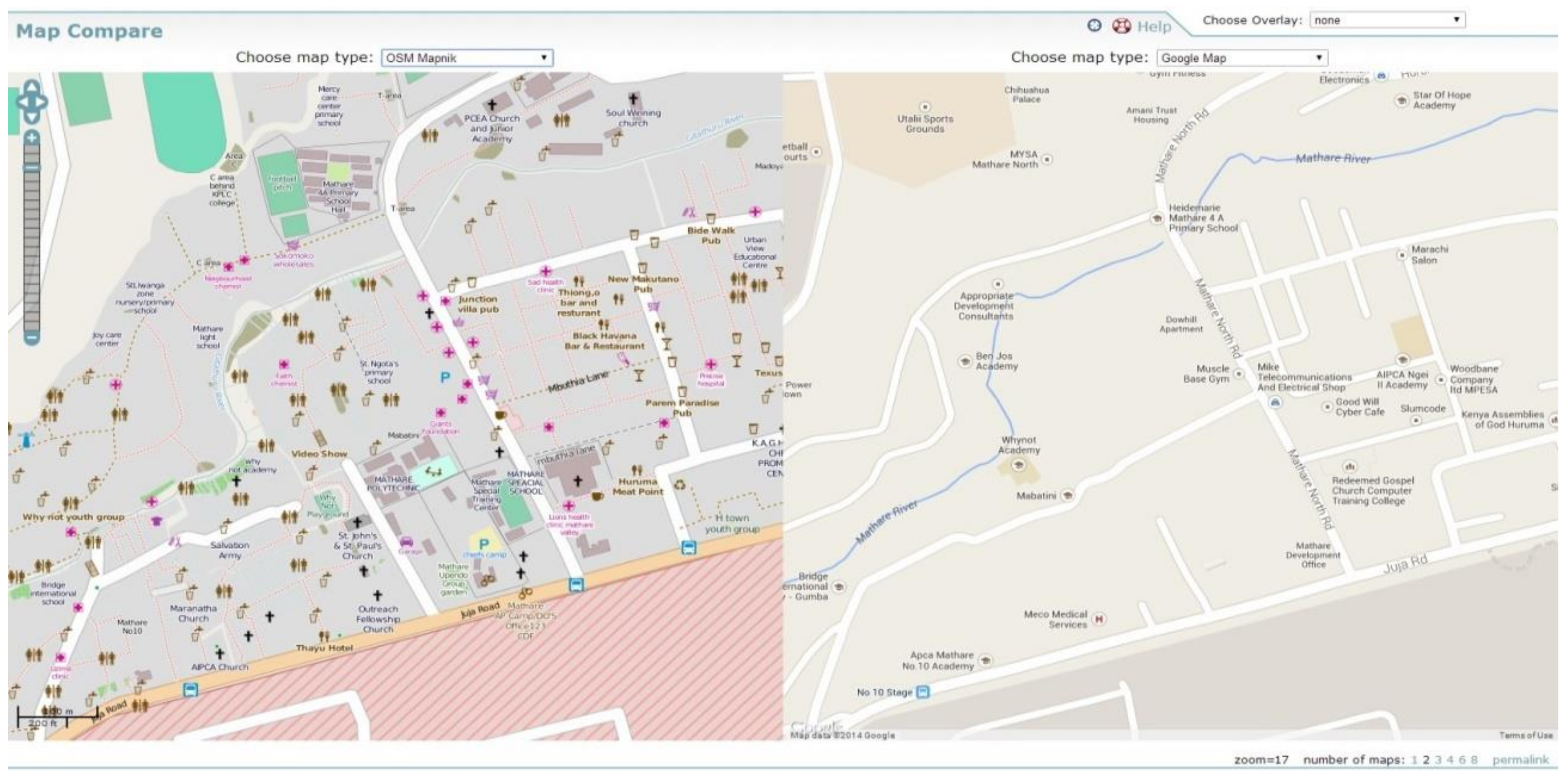Set number of maps to 8
Image resolution: width=1568 pixels, height=779 pixels.
tap(1474, 759)
